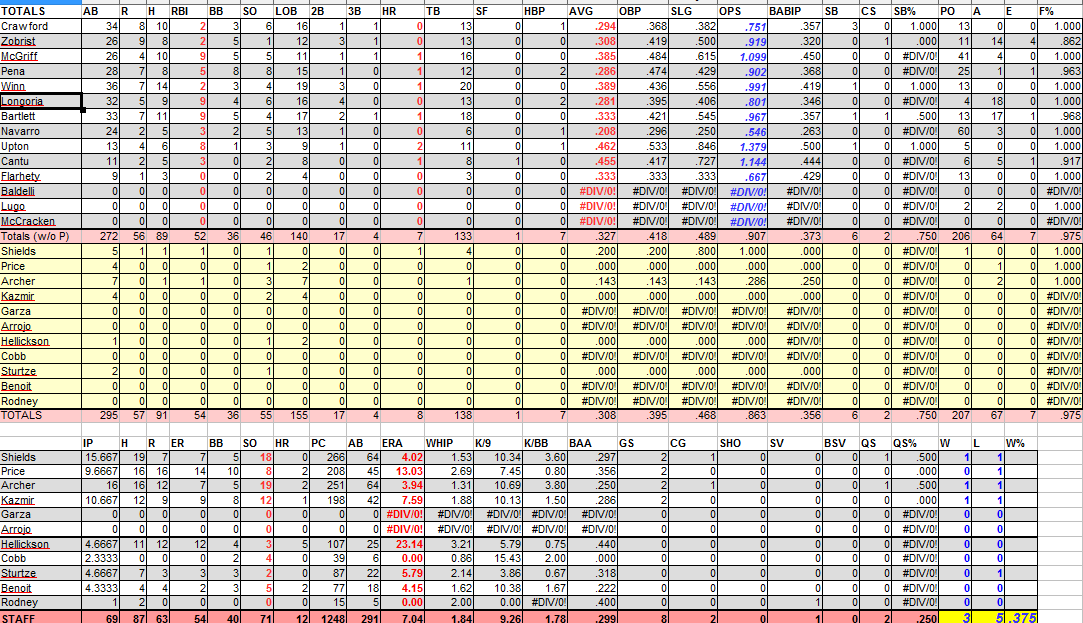Click the Flarhety name cell
The height and width of the screenshot is (623, 1083).
[41, 176]
